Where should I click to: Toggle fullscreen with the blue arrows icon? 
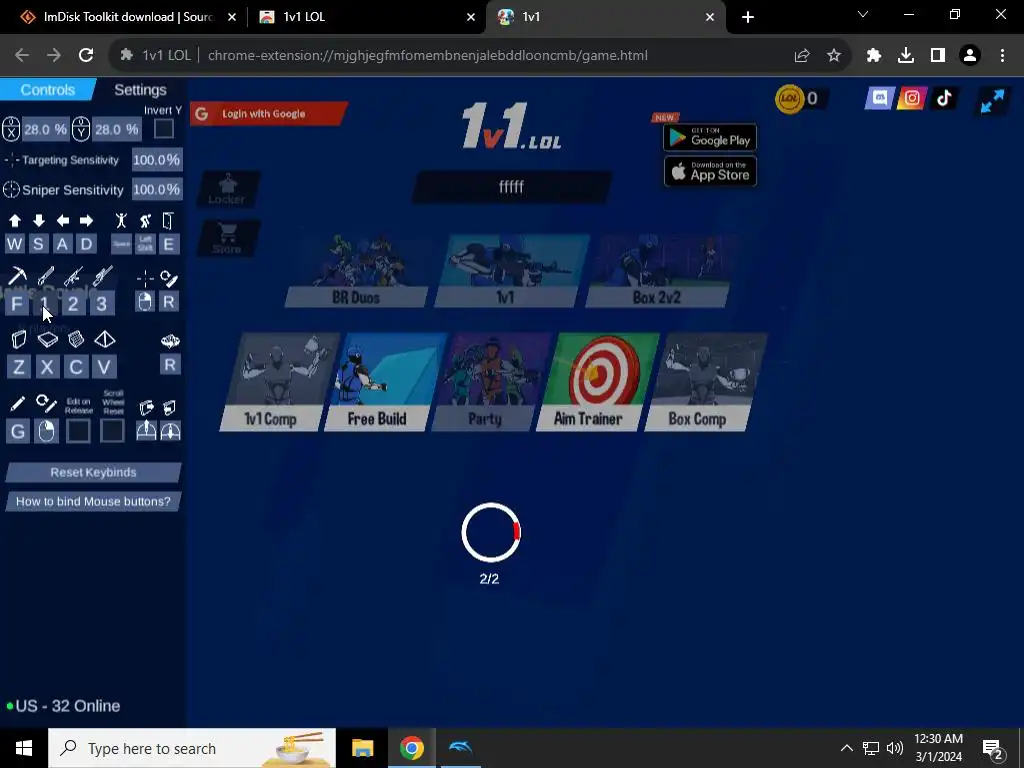tap(992, 100)
